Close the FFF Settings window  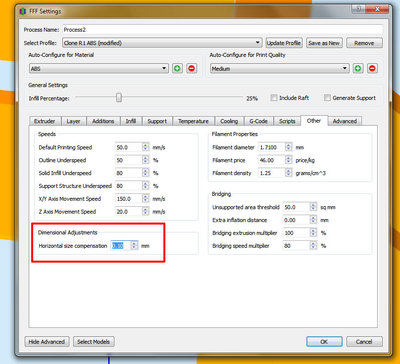376,10
